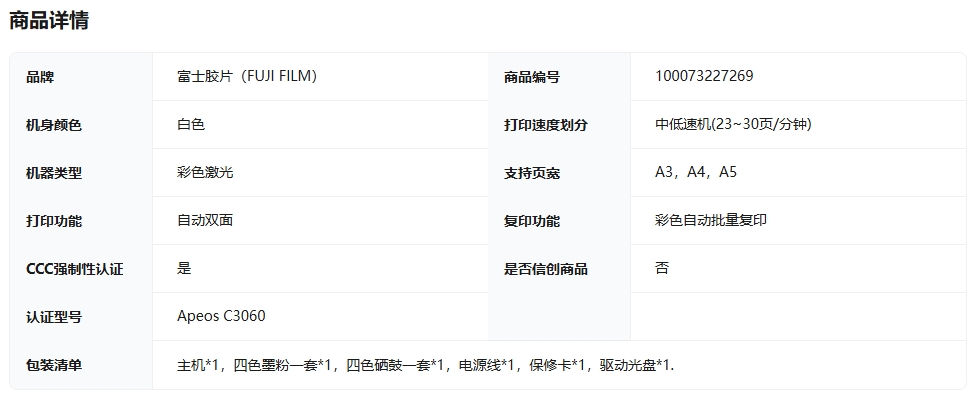Viewport: 977px width, 414px height.
Task: Click the CCC强制性认证 label
Action: 74,269
